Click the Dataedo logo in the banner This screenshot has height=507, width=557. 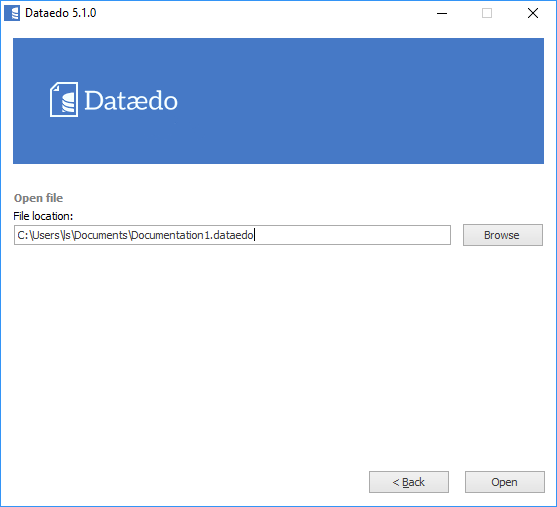coord(114,100)
